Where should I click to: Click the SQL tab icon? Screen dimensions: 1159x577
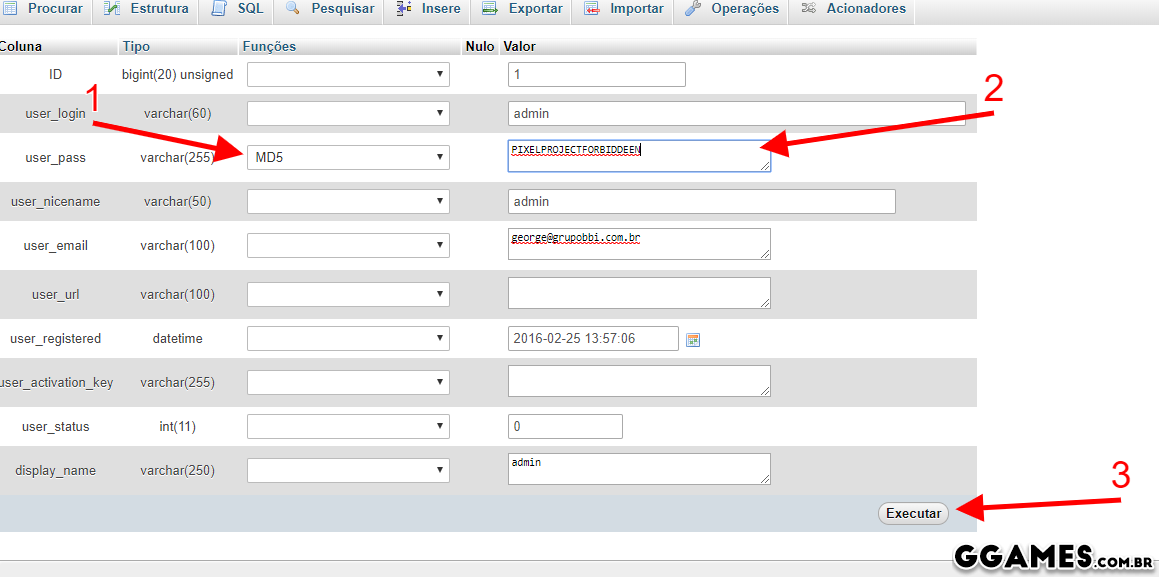coord(219,9)
